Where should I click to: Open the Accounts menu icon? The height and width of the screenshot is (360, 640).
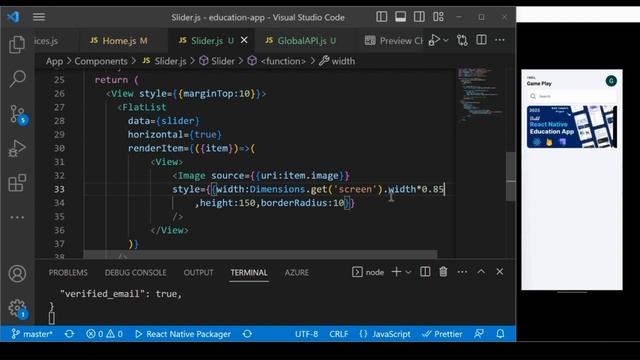(x=17, y=273)
